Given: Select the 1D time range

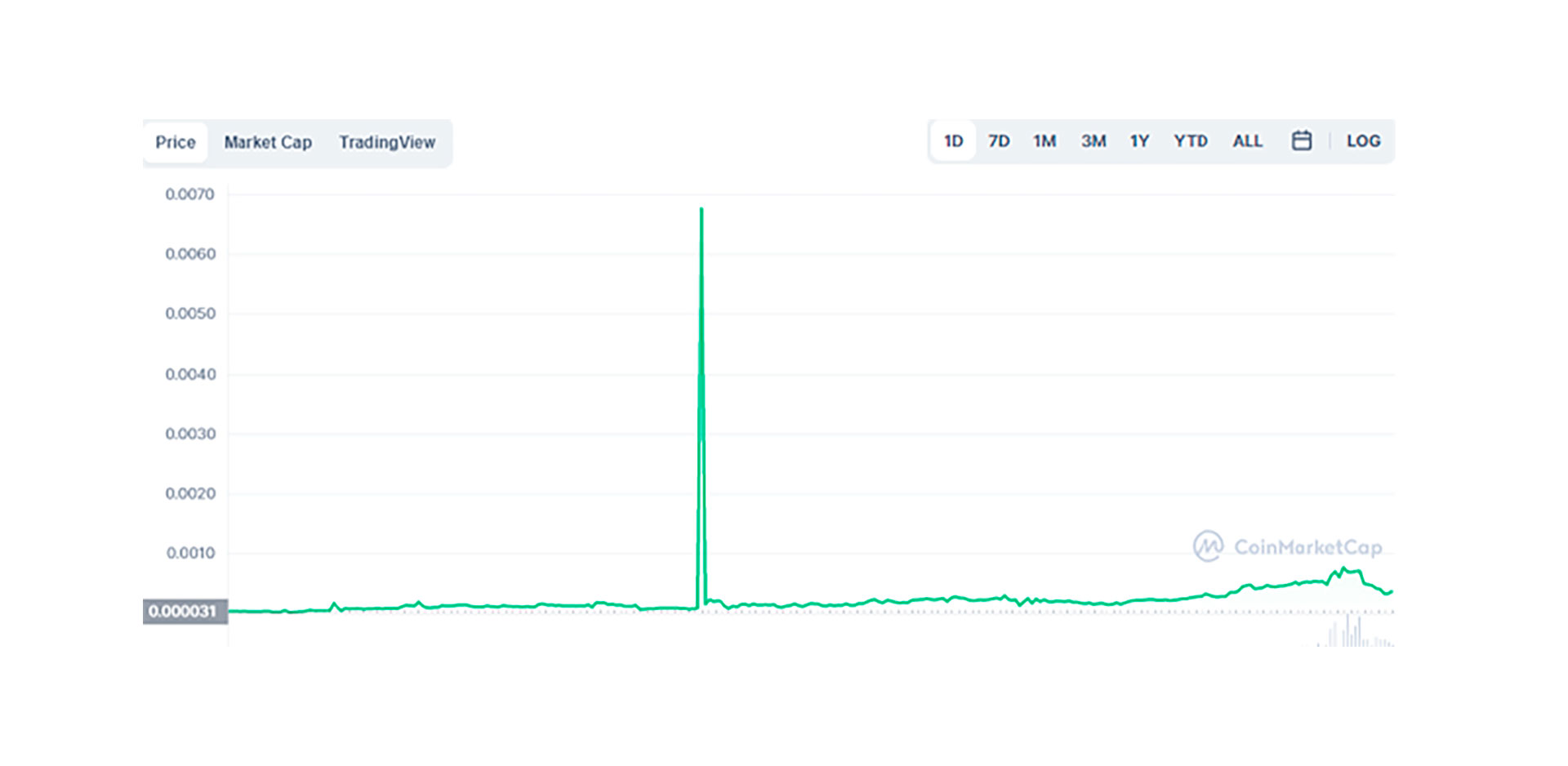Looking at the screenshot, I should pos(953,141).
